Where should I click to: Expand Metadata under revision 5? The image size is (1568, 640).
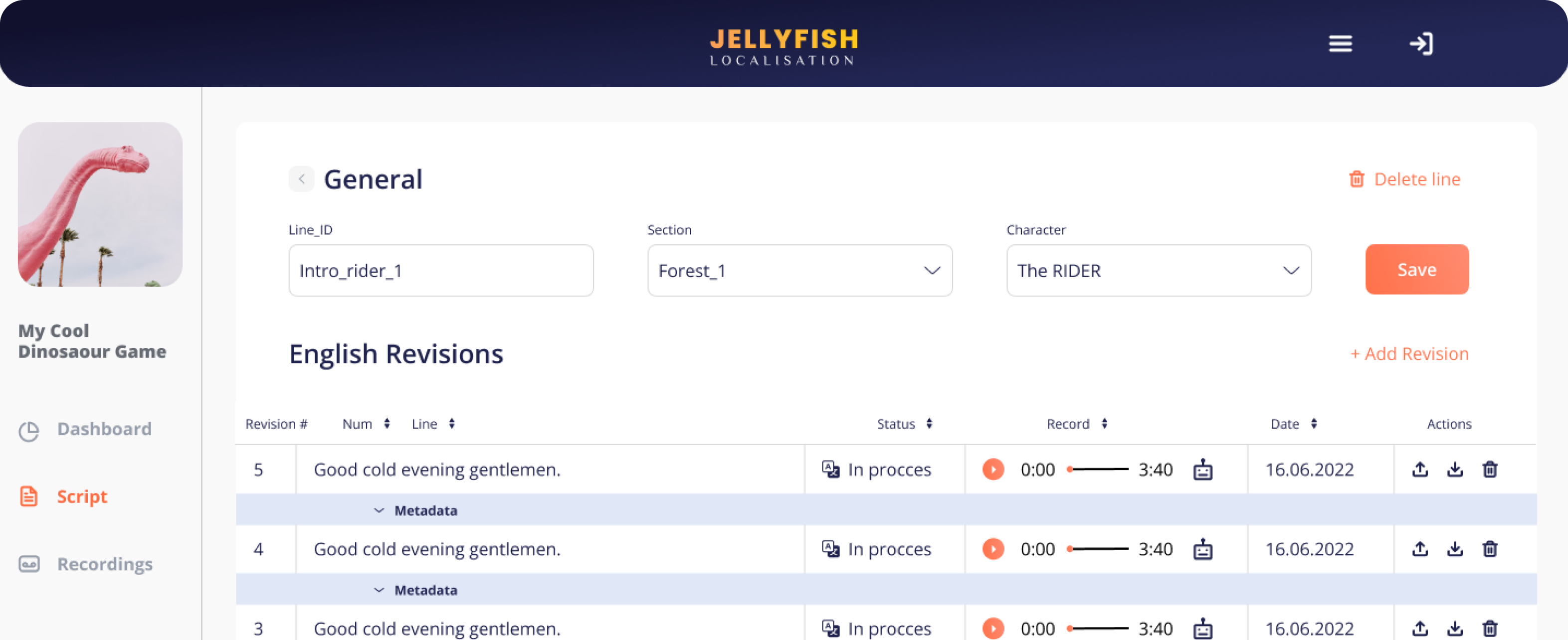(x=416, y=510)
